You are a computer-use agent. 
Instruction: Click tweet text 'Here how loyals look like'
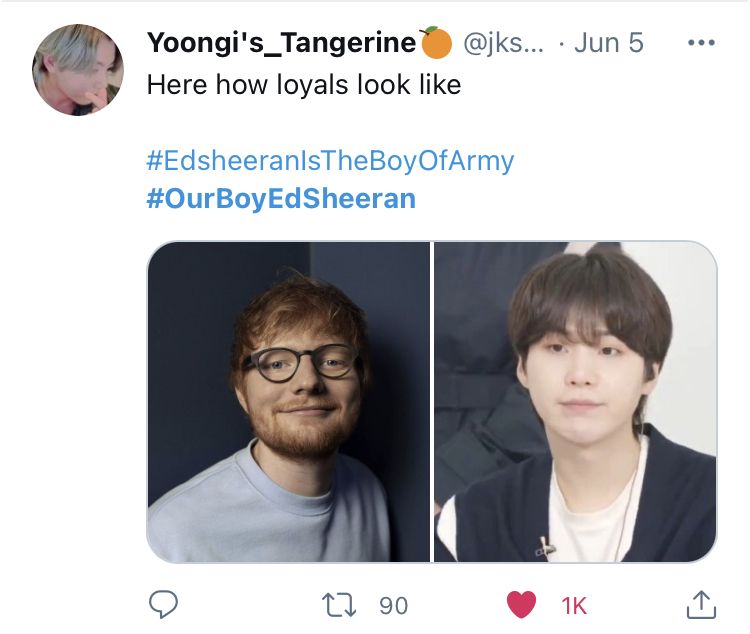coord(304,85)
